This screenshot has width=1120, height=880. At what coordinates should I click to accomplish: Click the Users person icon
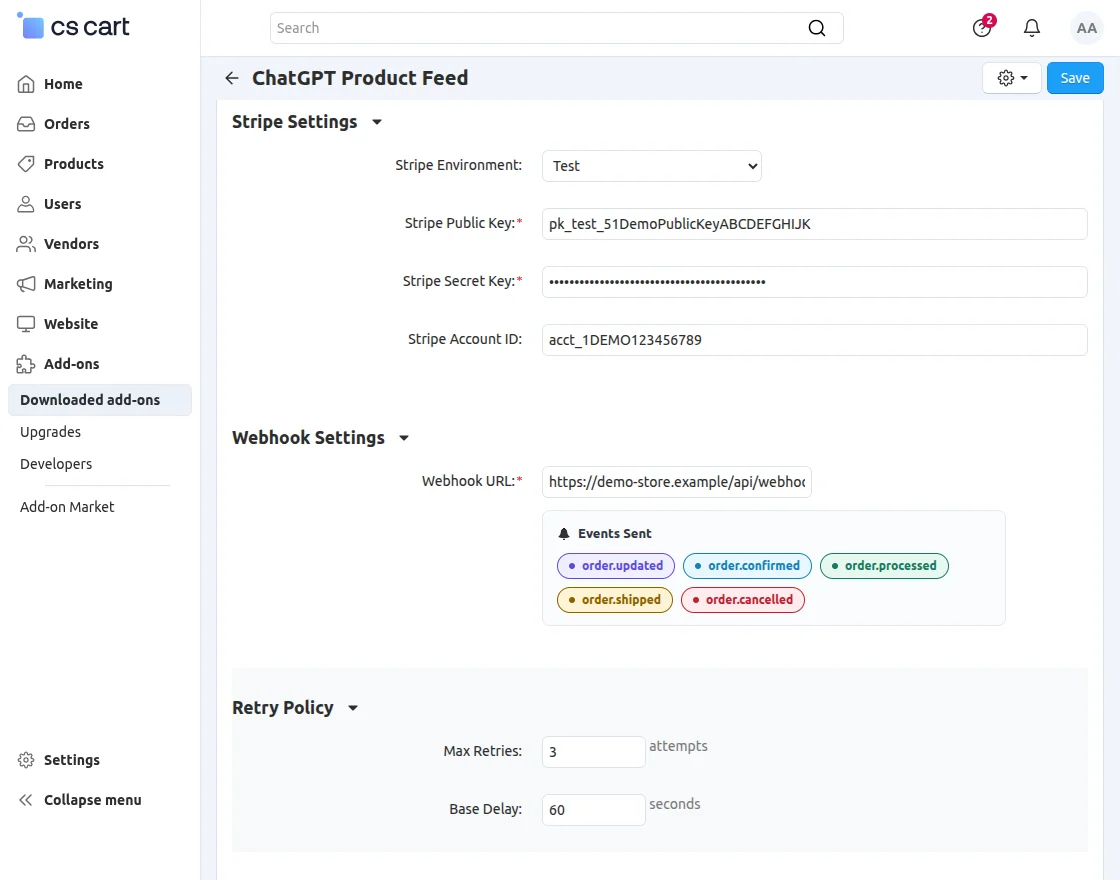coord(26,204)
